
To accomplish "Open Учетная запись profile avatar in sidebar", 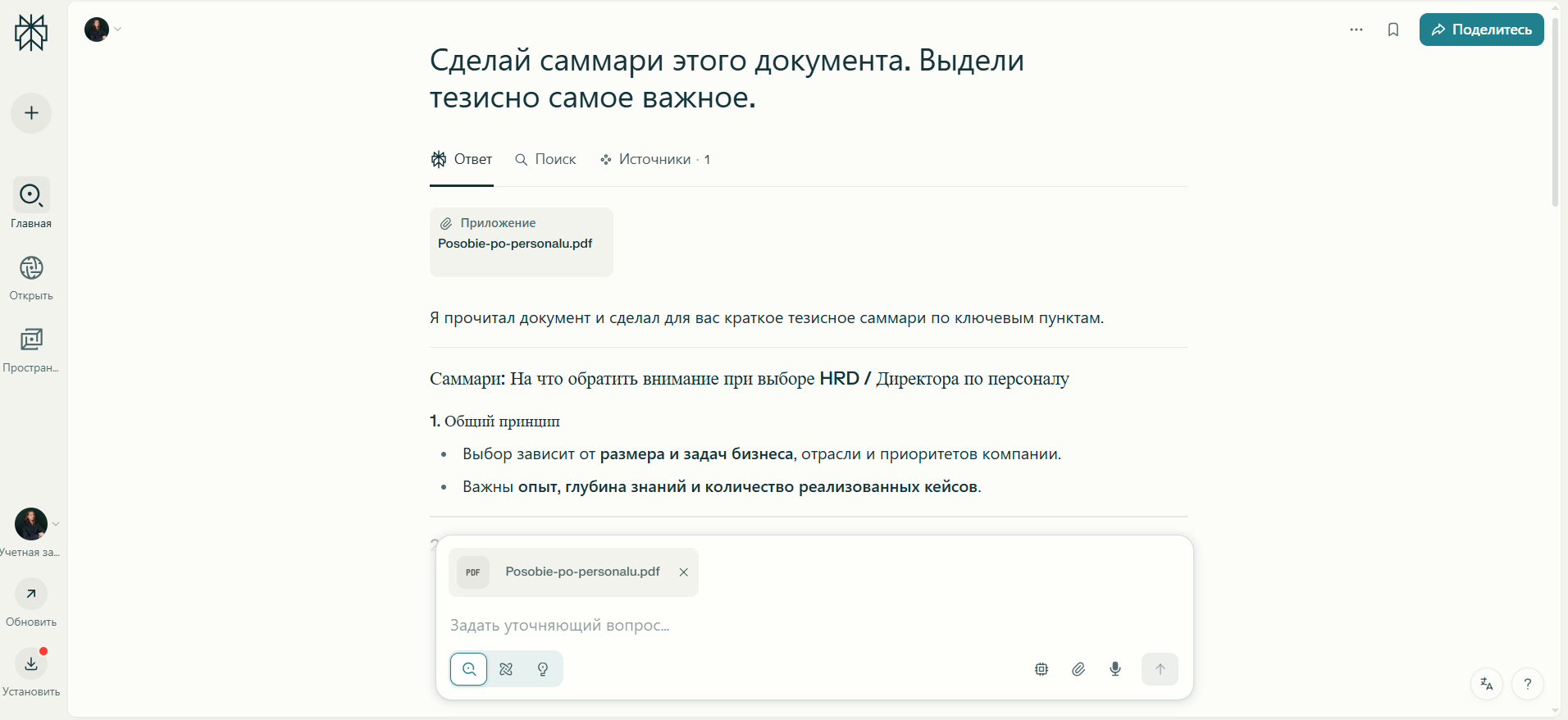I will 31,524.
